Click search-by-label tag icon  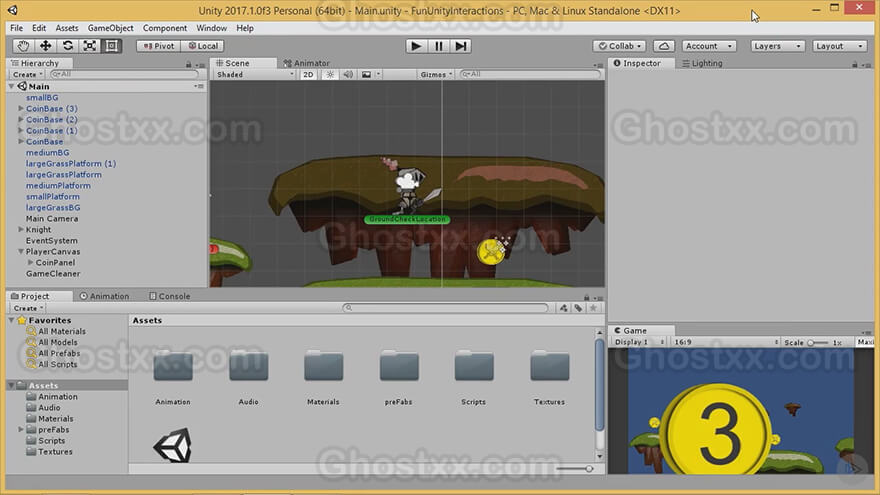coord(578,308)
